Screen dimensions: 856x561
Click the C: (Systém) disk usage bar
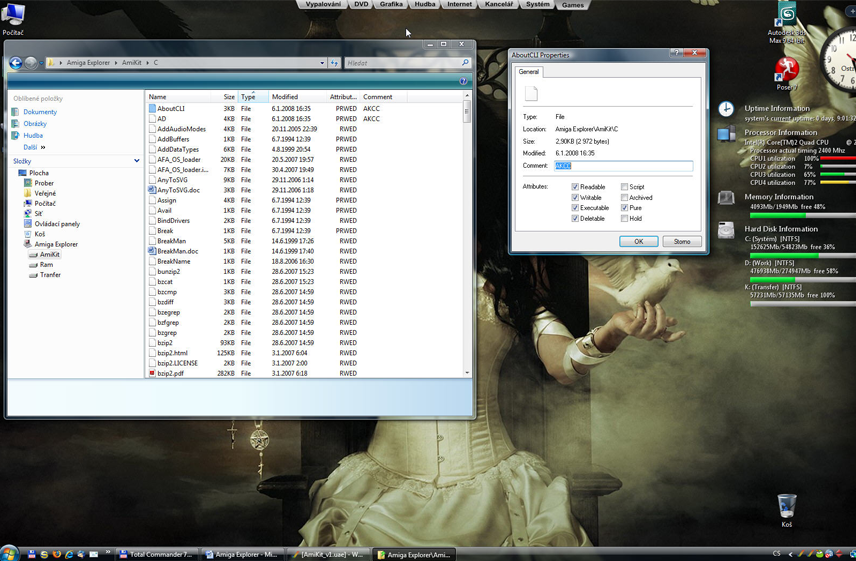coord(802,255)
